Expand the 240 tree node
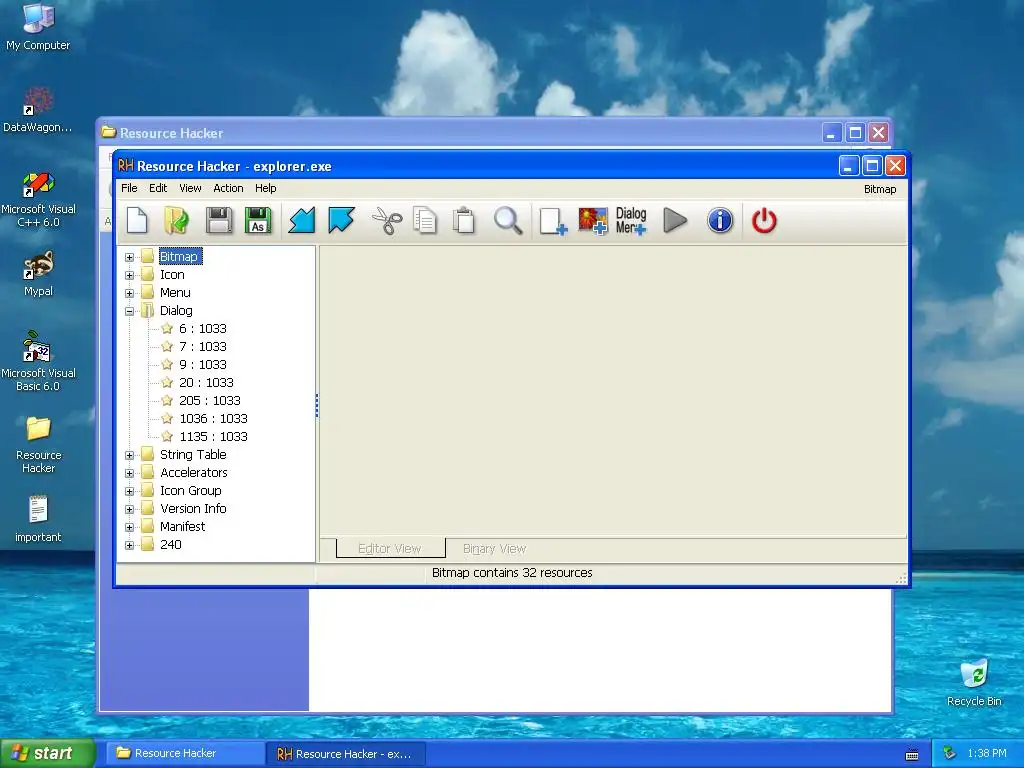This screenshot has width=1024, height=768. click(129, 545)
